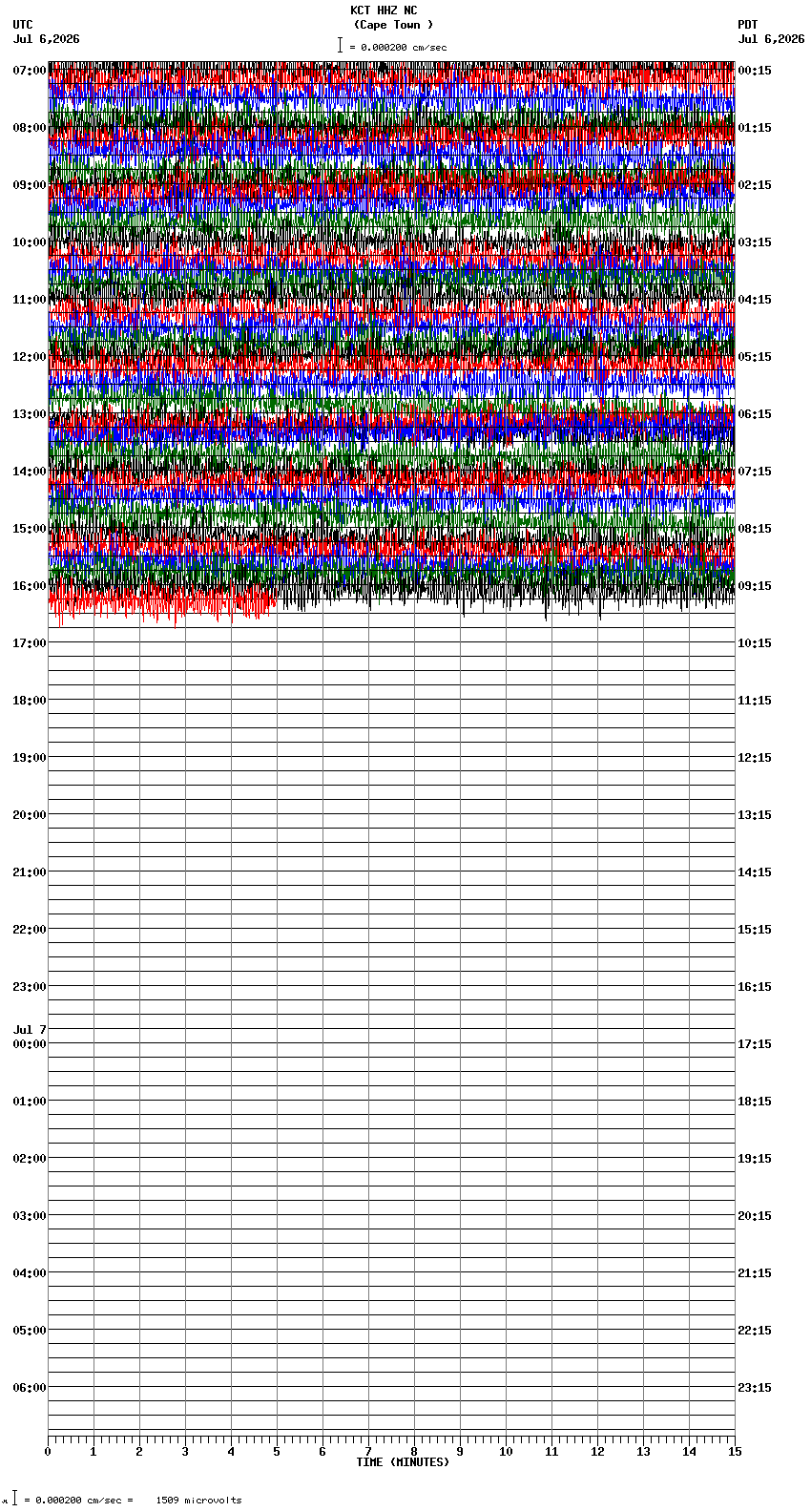Click the '09:00' UTC row label
This screenshot has height=1512, width=811.
click(x=30, y=185)
